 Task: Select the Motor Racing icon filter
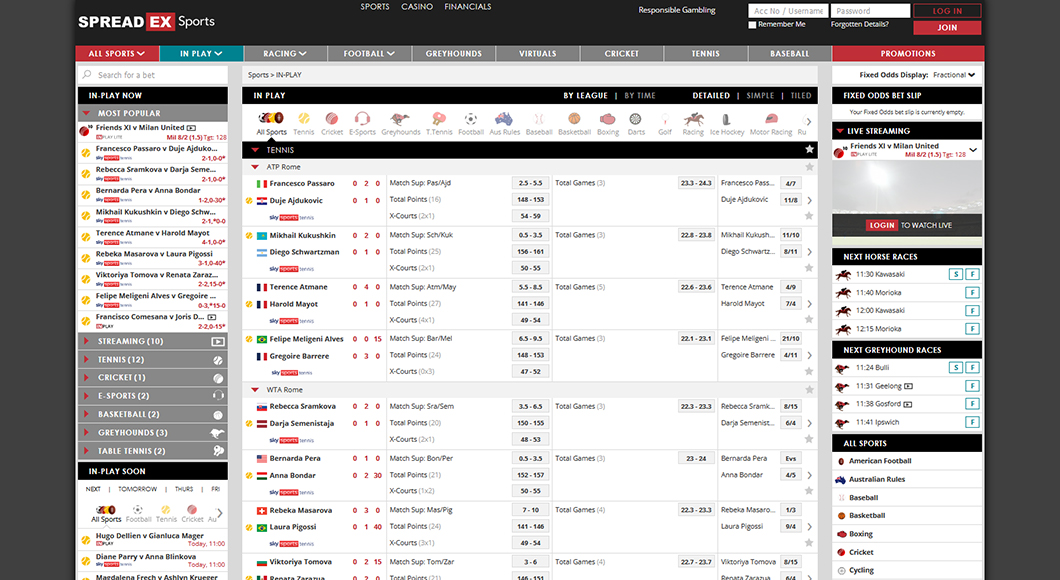point(771,123)
